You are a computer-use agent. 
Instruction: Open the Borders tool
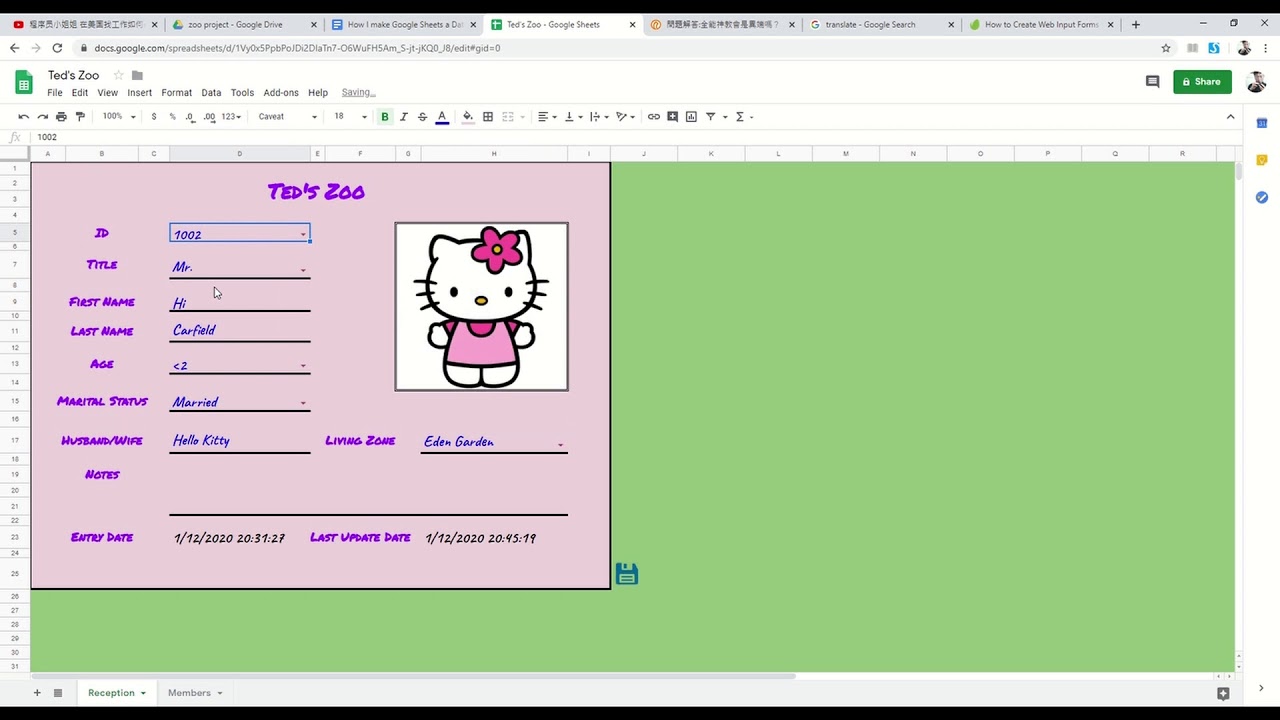(488, 117)
